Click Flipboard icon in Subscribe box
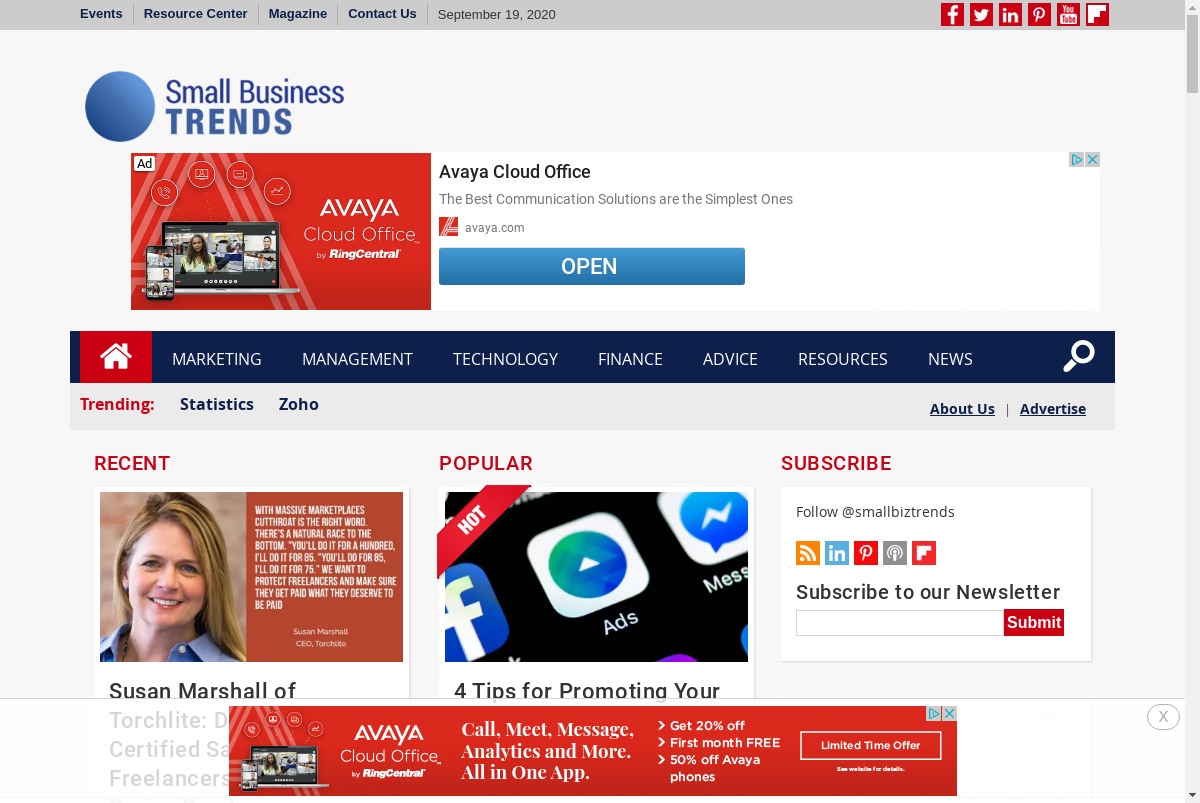The height and width of the screenshot is (803, 1200). [x=924, y=553]
